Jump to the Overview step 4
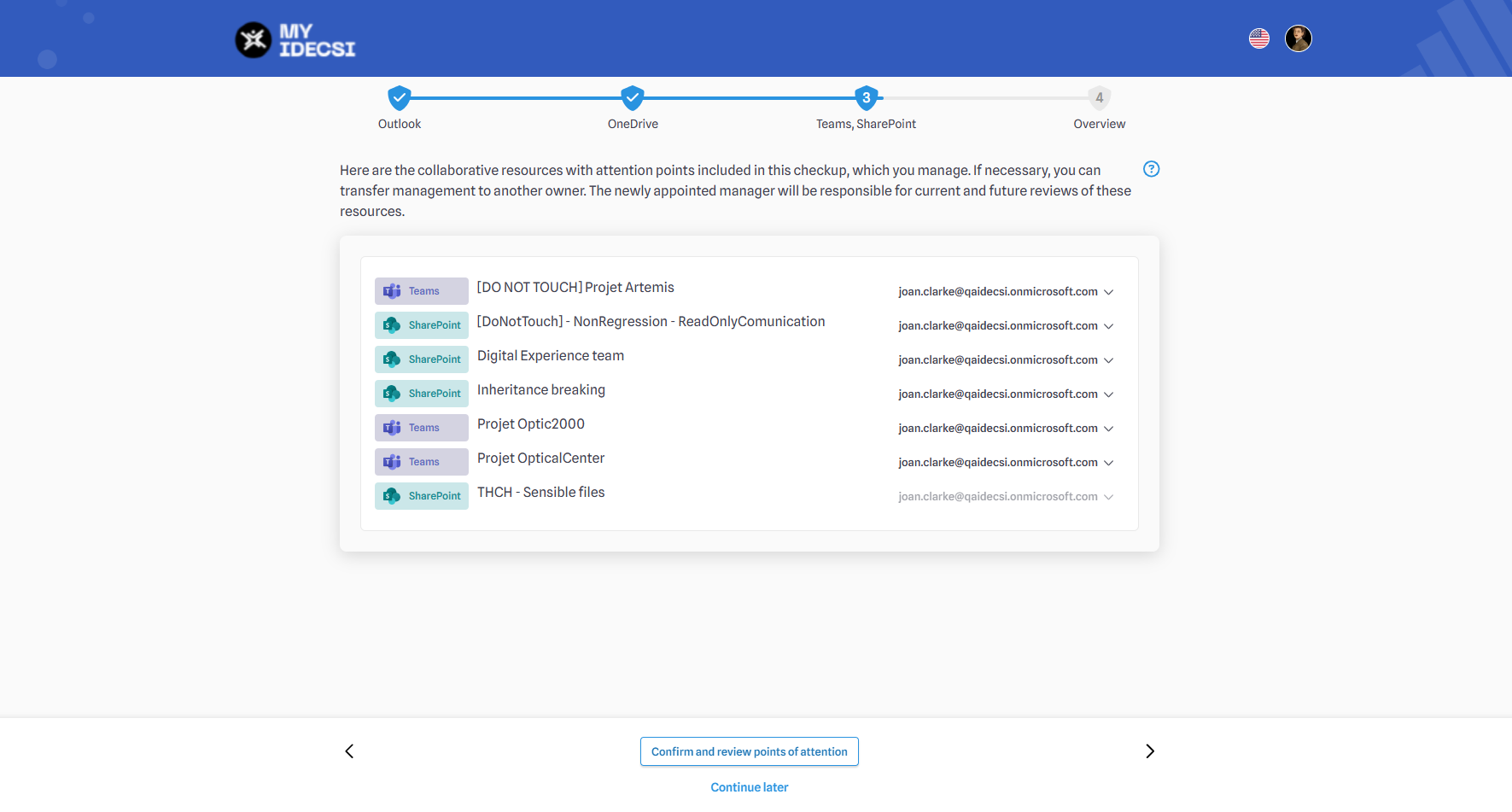The image size is (1512, 812). (1099, 98)
